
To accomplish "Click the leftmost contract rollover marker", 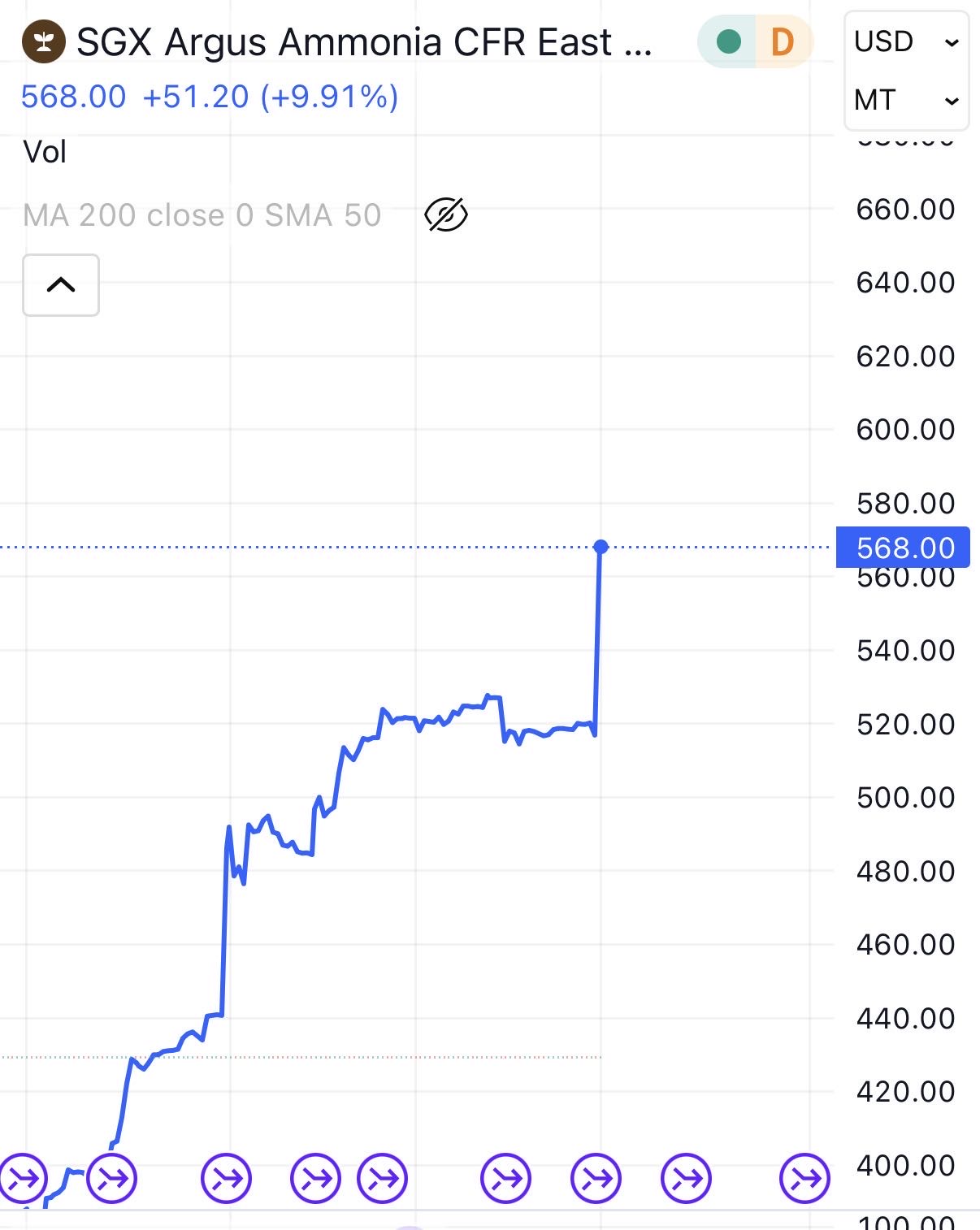I will 23,1177.
